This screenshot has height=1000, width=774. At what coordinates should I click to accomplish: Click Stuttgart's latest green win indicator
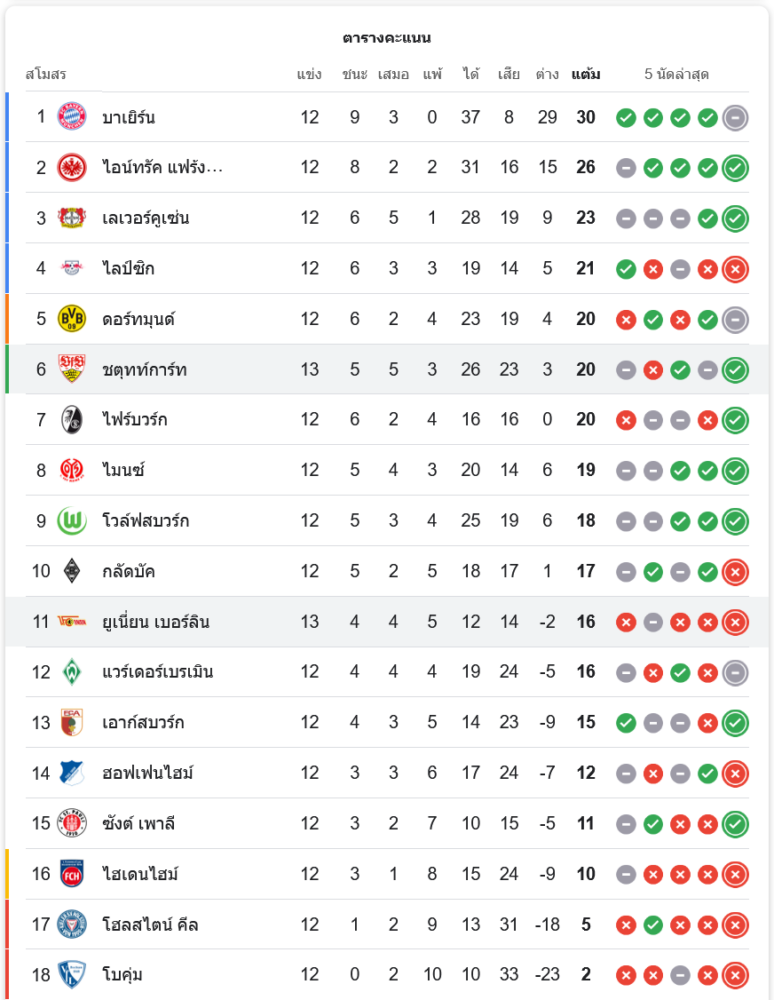point(735,369)
